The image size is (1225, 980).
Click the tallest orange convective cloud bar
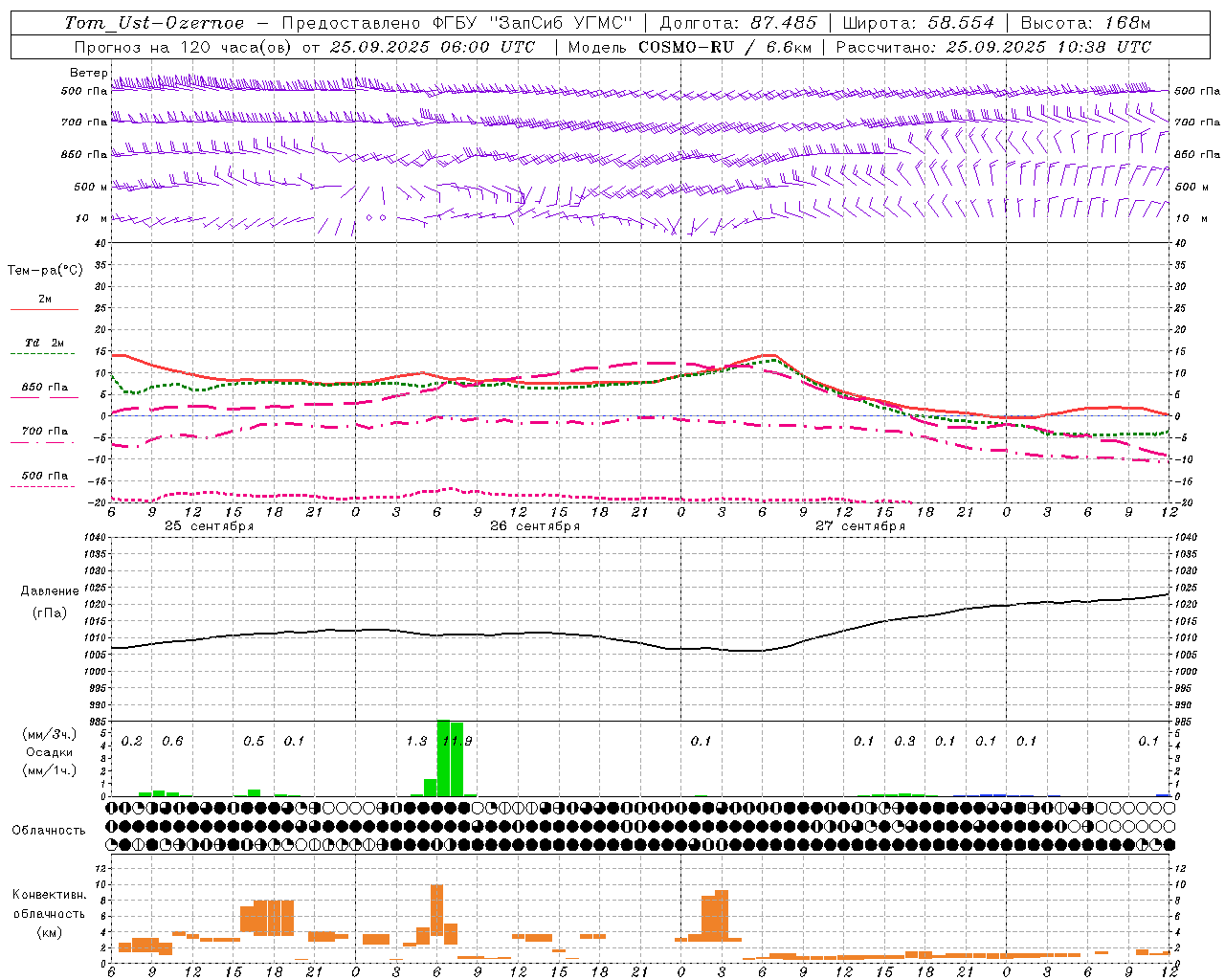pyautogui.click(x=437, y=910)
